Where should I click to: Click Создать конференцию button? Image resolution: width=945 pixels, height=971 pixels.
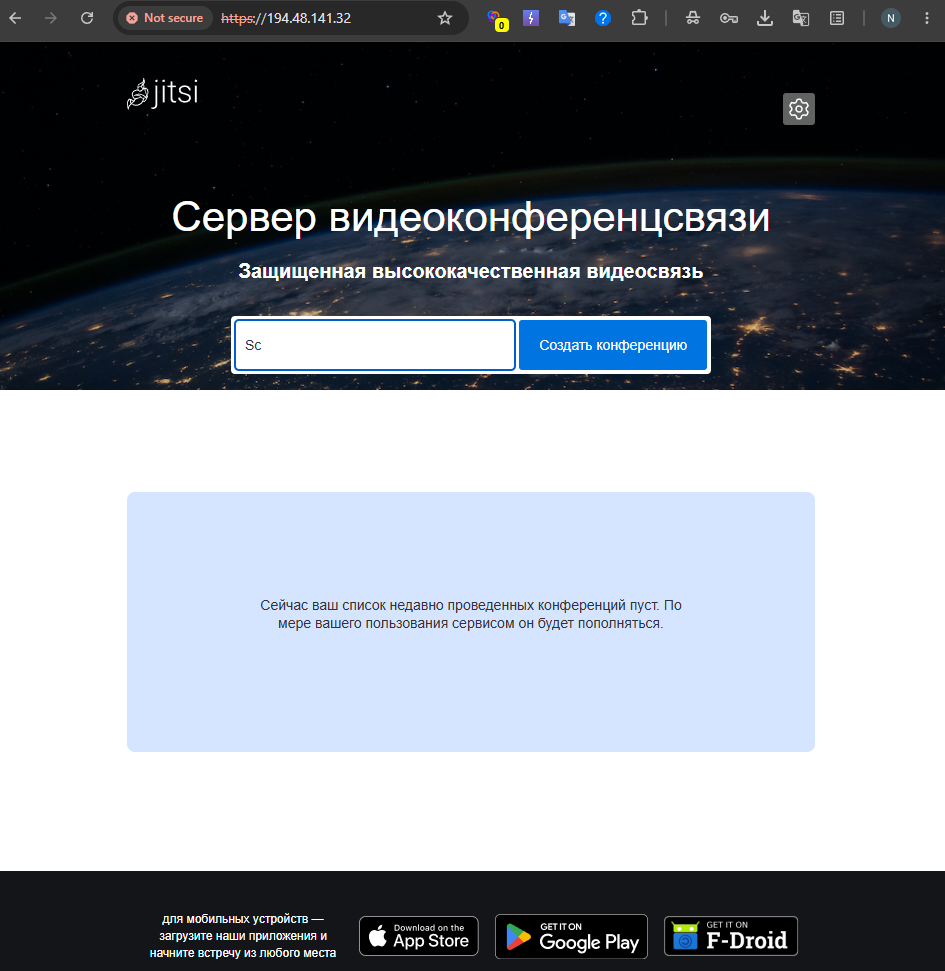613,345
